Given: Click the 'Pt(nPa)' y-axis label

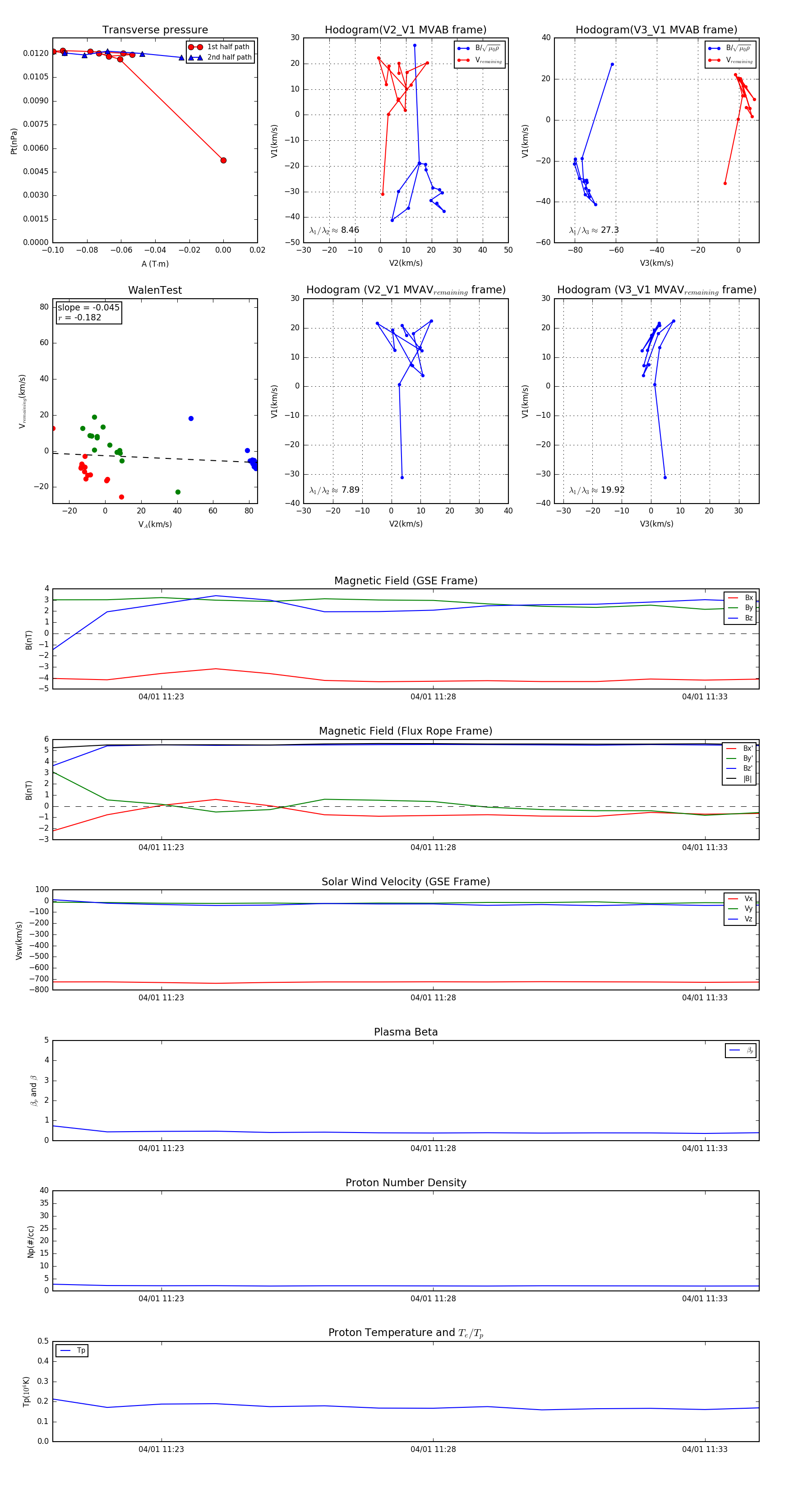Looking at the screenshot, I should tap(14, 141).
